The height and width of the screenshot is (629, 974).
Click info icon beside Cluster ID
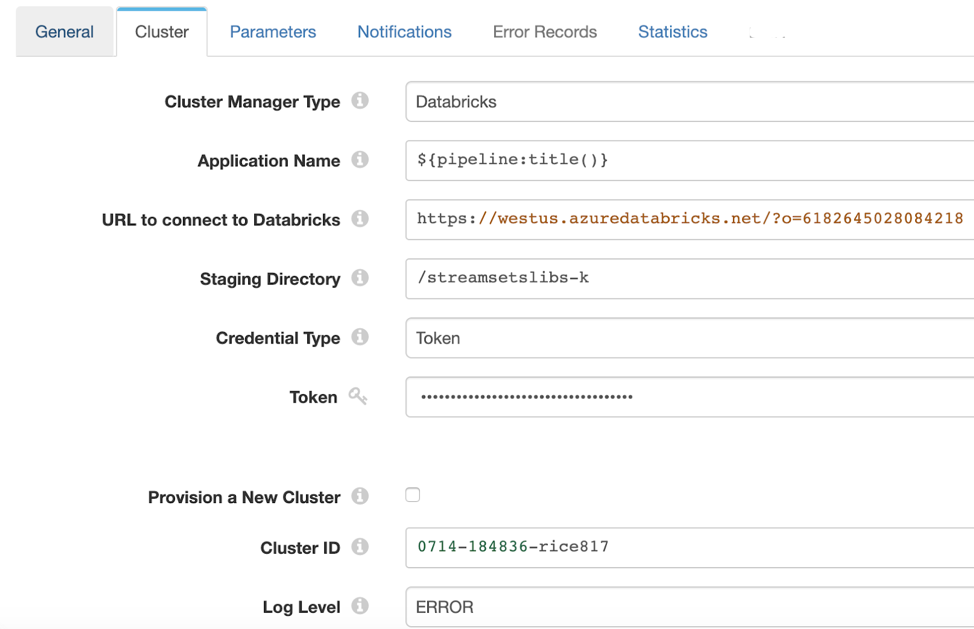pos(360,547)
